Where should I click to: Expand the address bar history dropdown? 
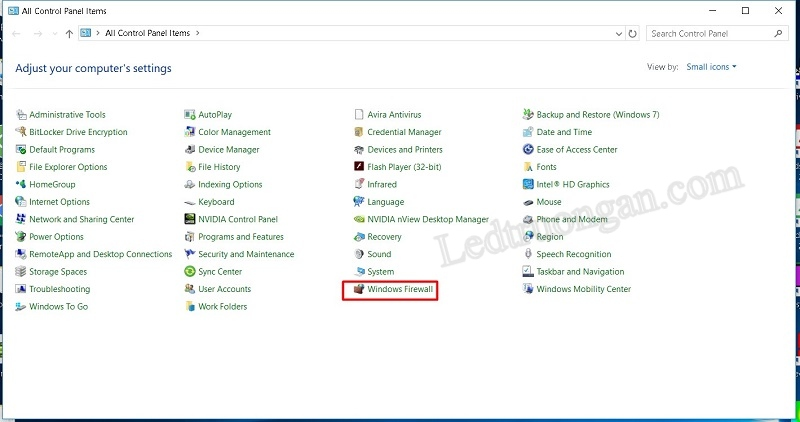pos(616,33)
